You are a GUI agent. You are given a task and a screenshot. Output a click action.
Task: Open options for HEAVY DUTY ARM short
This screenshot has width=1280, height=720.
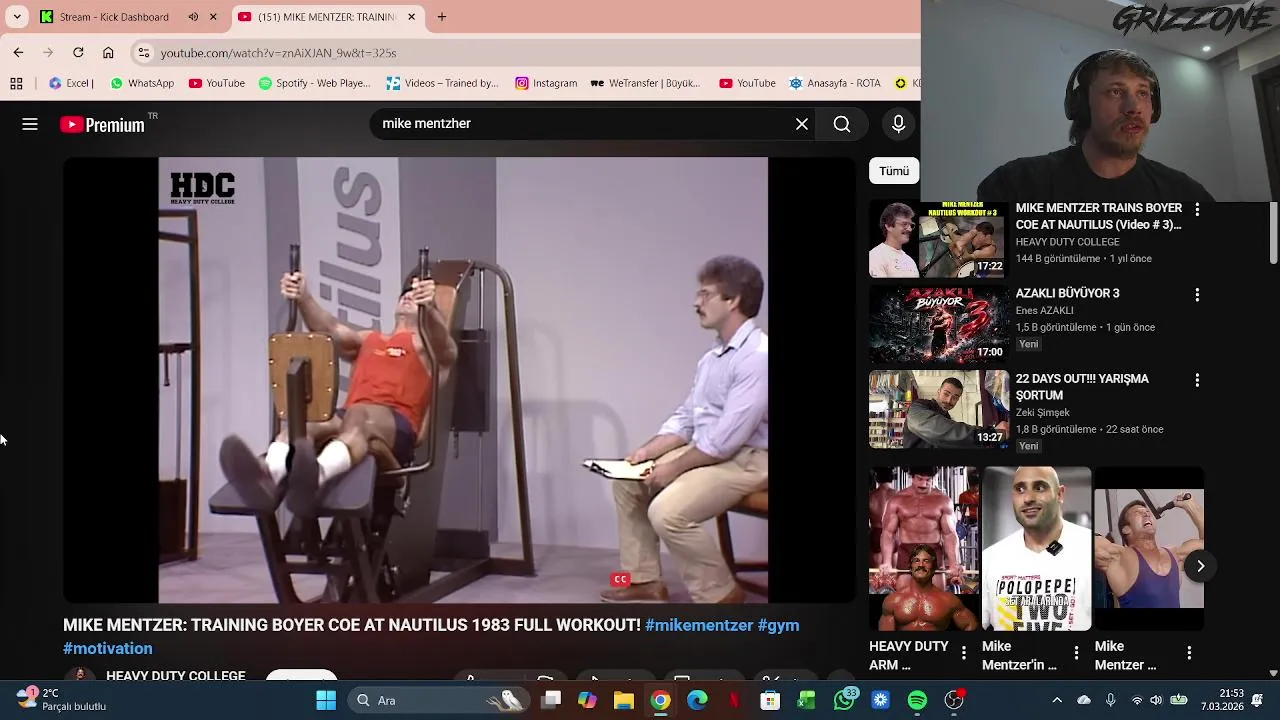coord(964,653)
